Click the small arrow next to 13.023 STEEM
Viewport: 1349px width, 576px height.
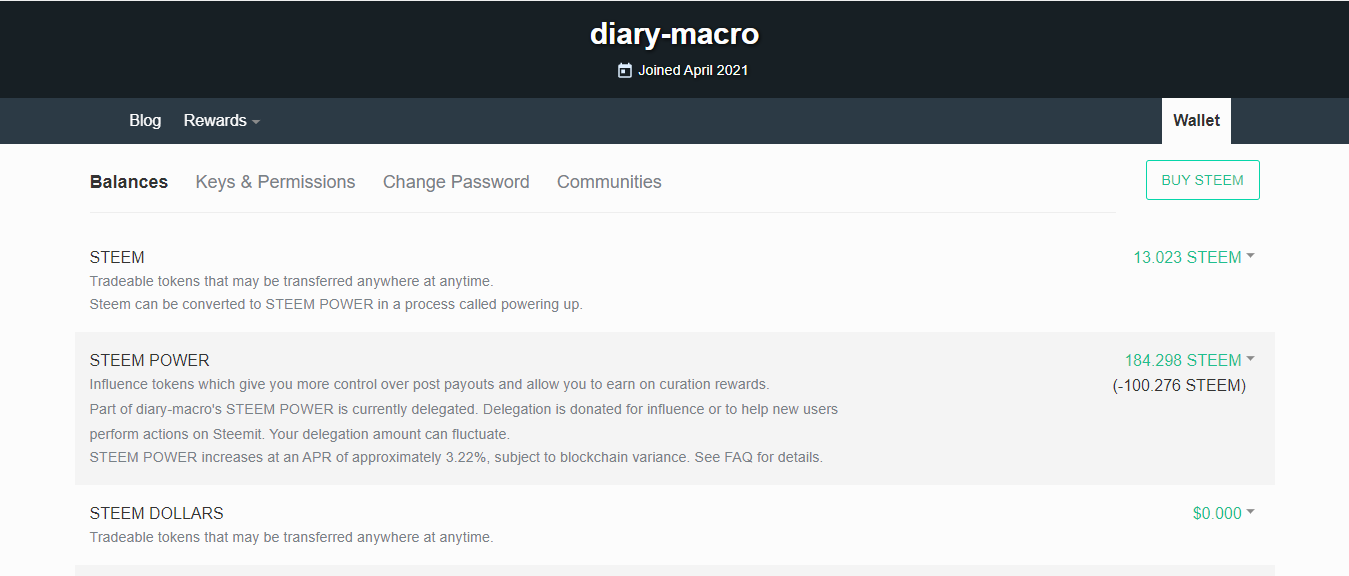coord(1250,257)
